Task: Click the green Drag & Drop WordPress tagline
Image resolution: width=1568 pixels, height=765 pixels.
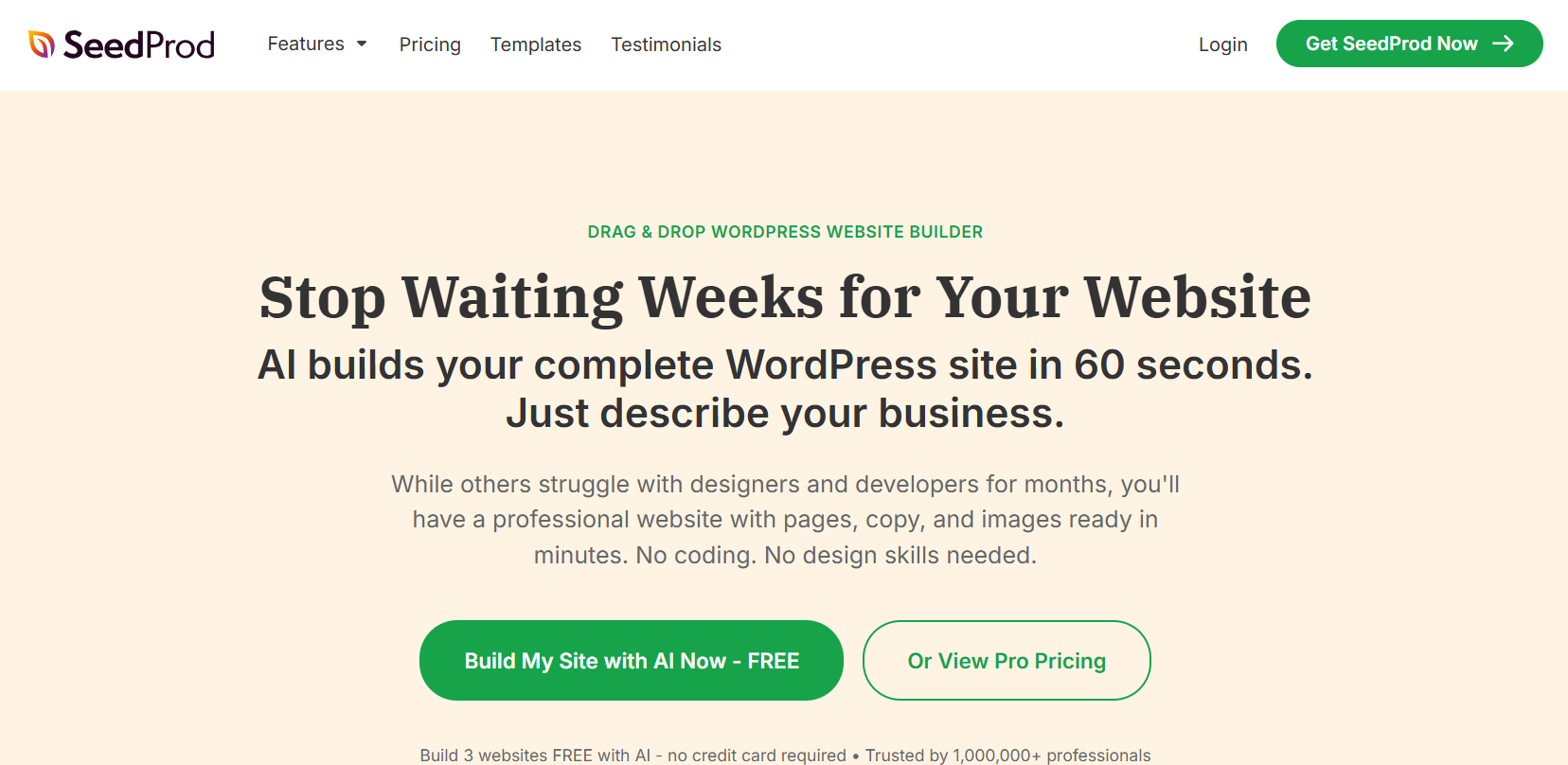Action: click(785, 232)
